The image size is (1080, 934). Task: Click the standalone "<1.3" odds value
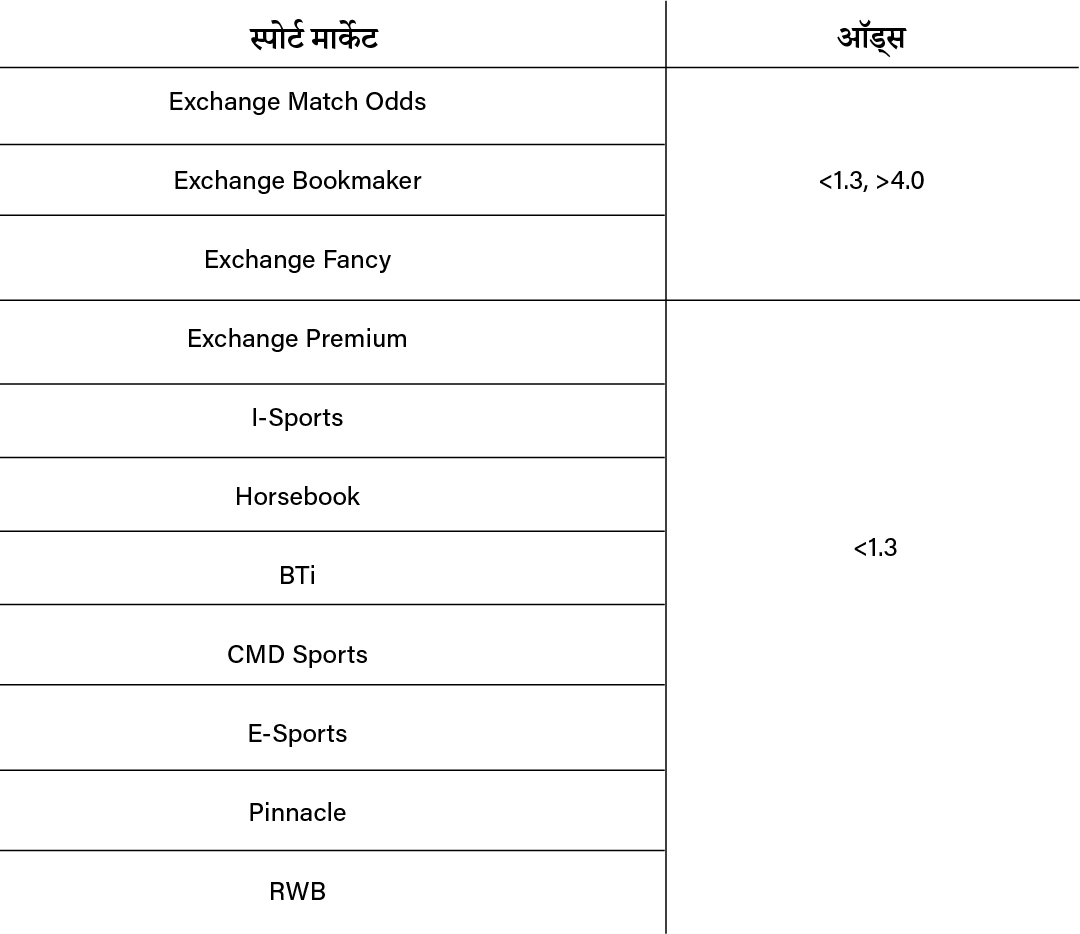pyautogui.click(x=875, y=548)
